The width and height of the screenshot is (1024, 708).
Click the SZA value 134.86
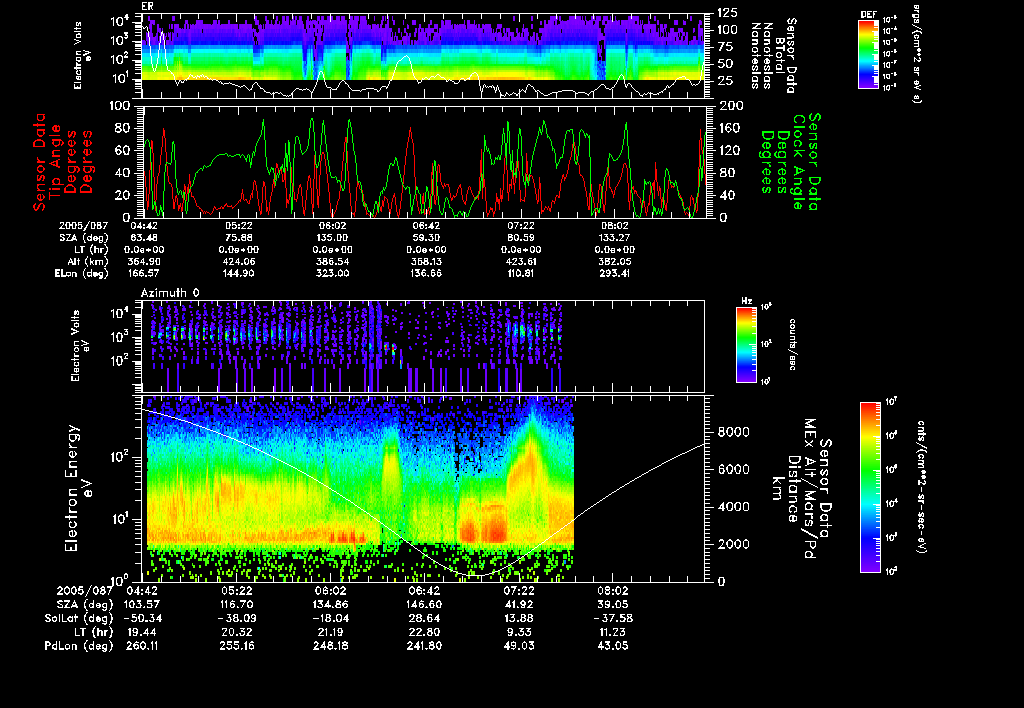(332, 605)
